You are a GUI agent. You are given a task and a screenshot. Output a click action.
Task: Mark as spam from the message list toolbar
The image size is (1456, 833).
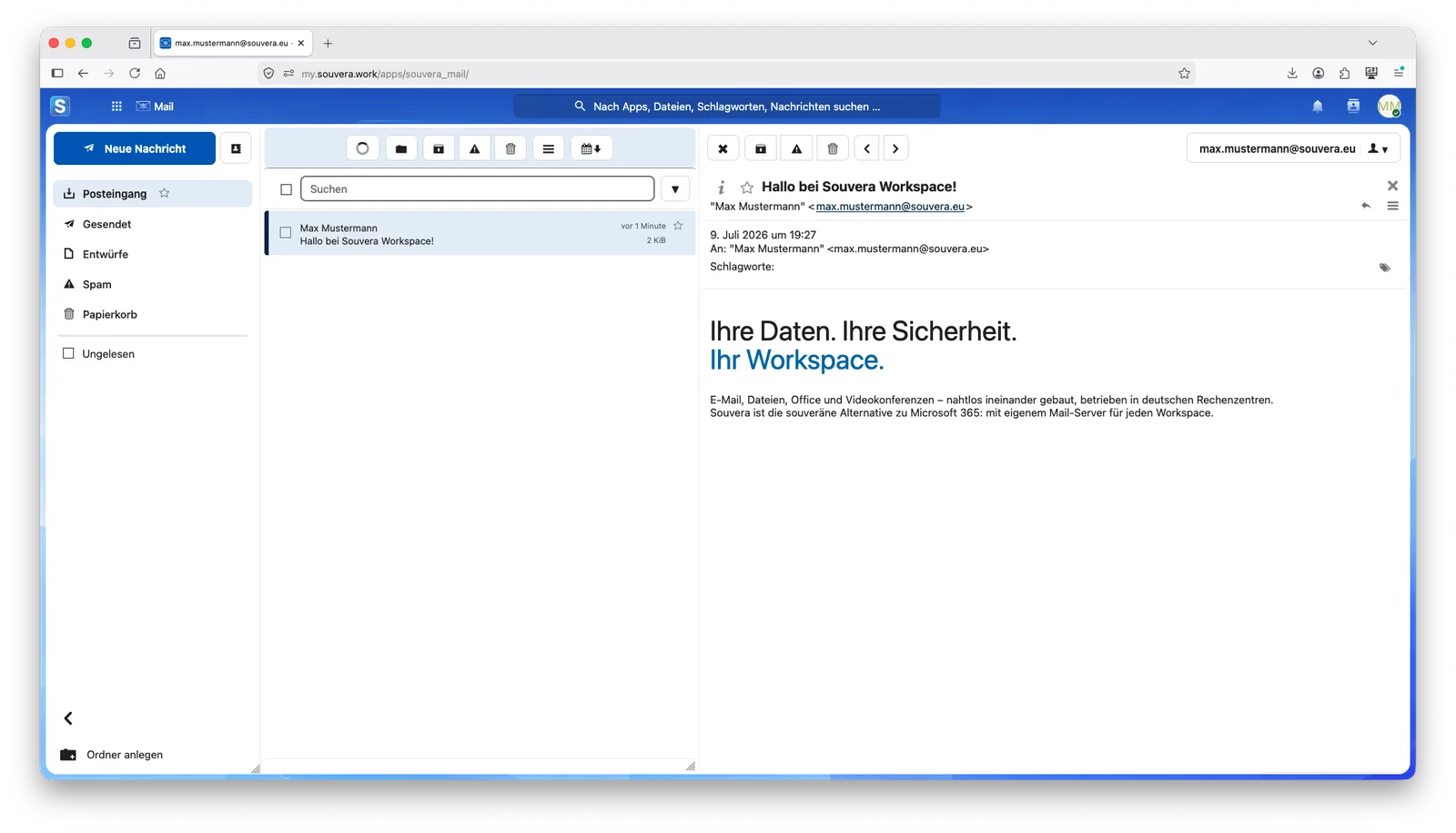coord(474,148)
